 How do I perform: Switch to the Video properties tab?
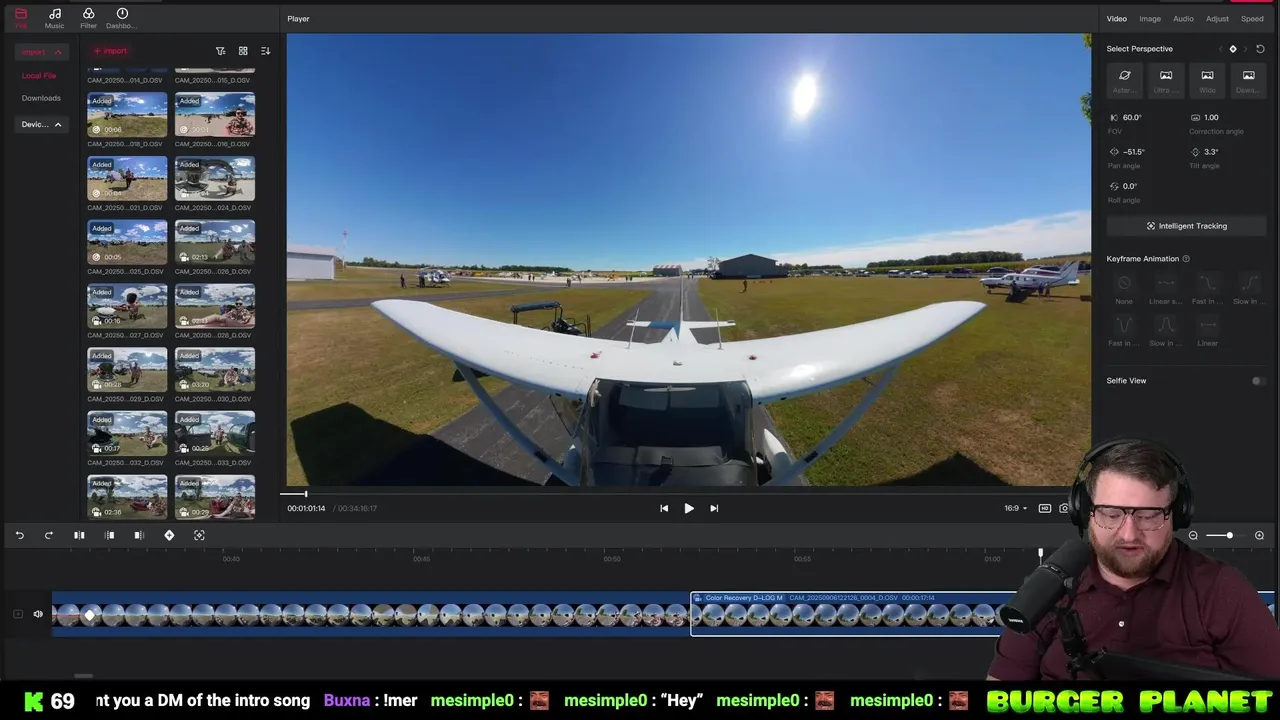[1116, 19]
